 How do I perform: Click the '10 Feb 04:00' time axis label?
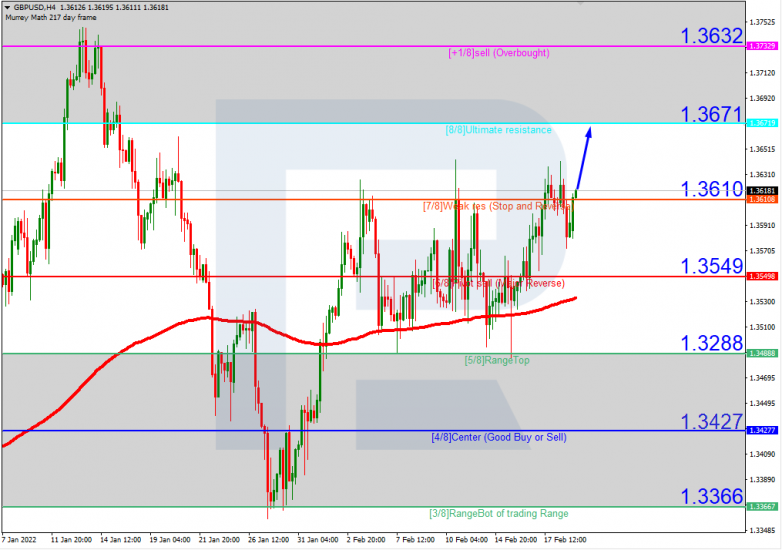click(466, 540)
